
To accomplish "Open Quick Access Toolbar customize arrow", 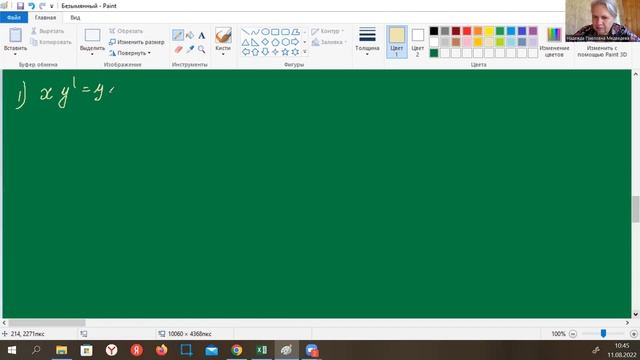I will click(52, 6).
